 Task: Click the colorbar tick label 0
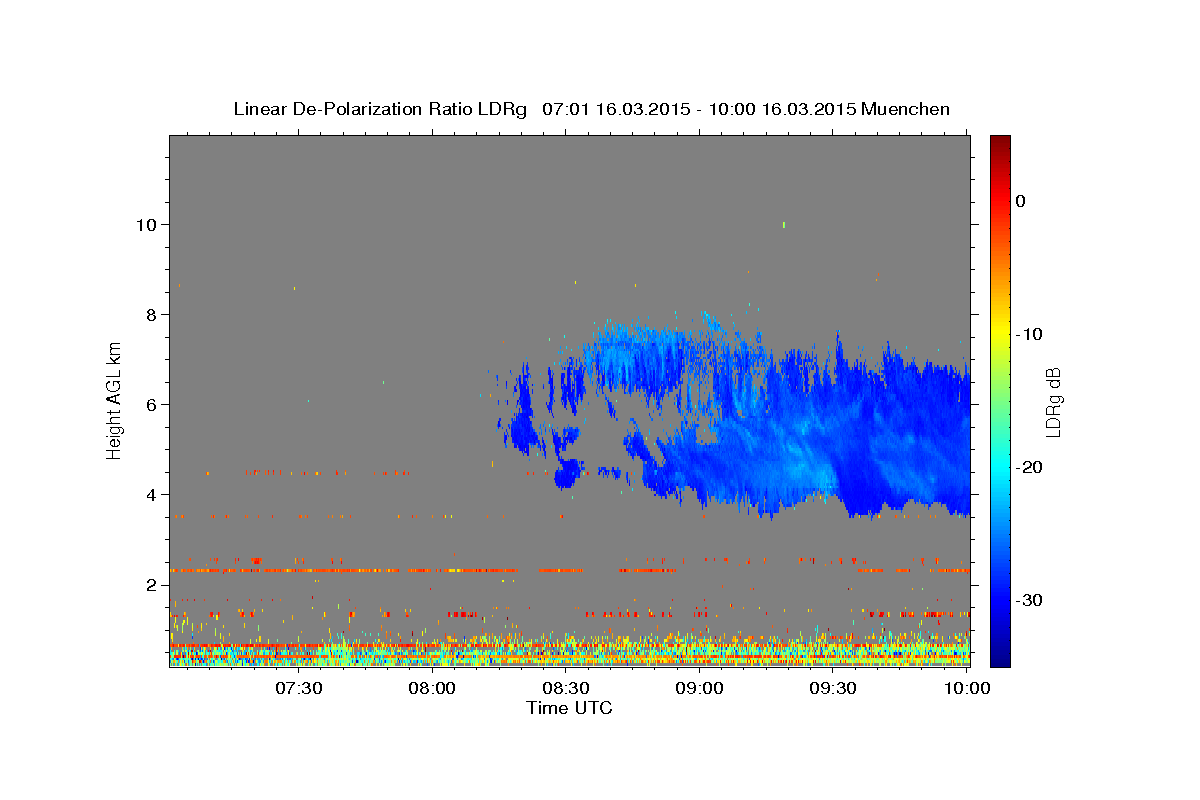tap(1021, 201)
